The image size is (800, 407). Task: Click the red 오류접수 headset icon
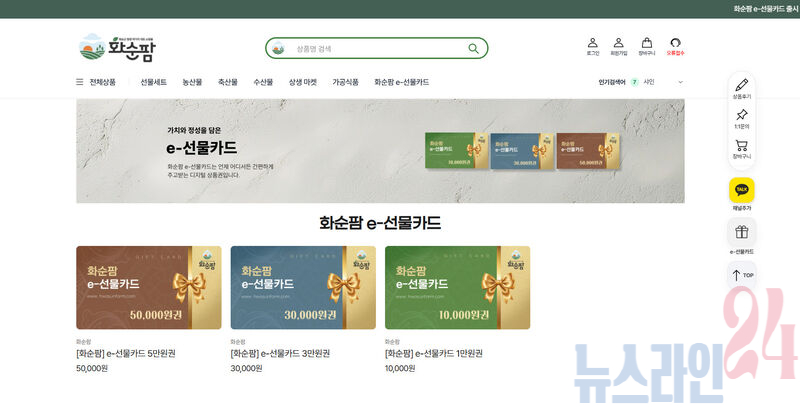click(675, 44)
